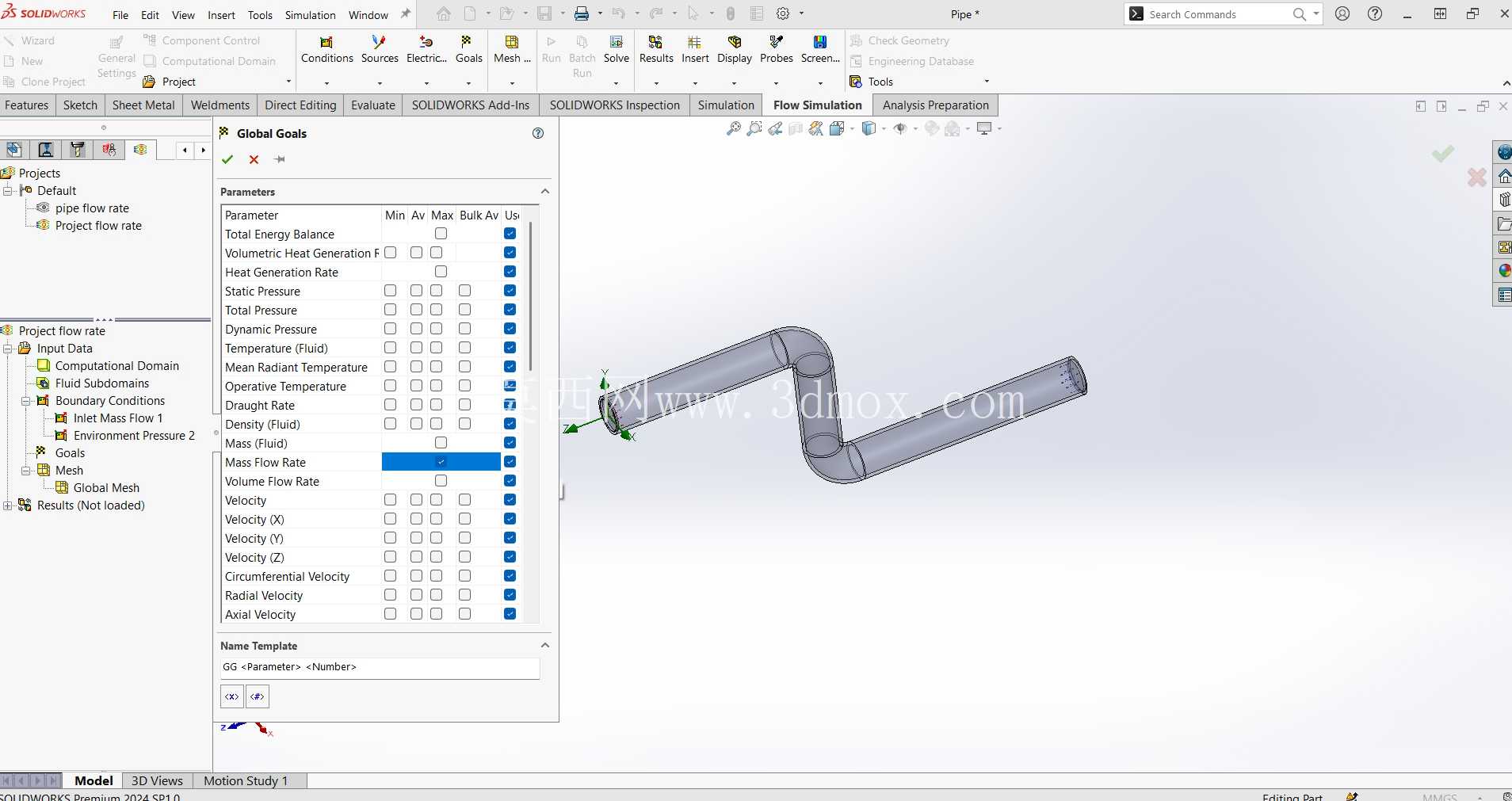Check Bulk Av checkbox for Velocity row
The width and height of the screenshot is (1512, 801).
[464, 500]
